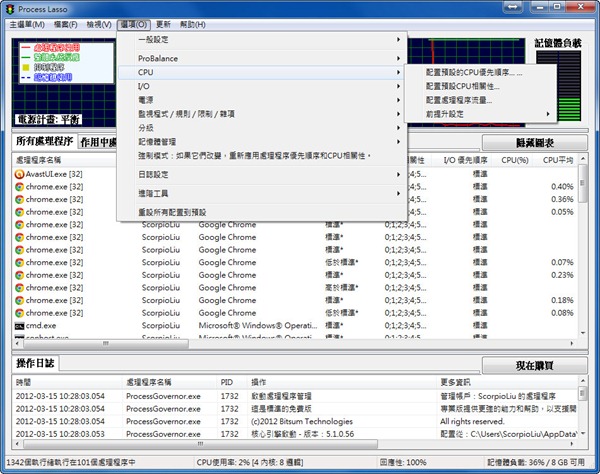Expand the 記憶體管理 submenu arrow

coord(398,142)
